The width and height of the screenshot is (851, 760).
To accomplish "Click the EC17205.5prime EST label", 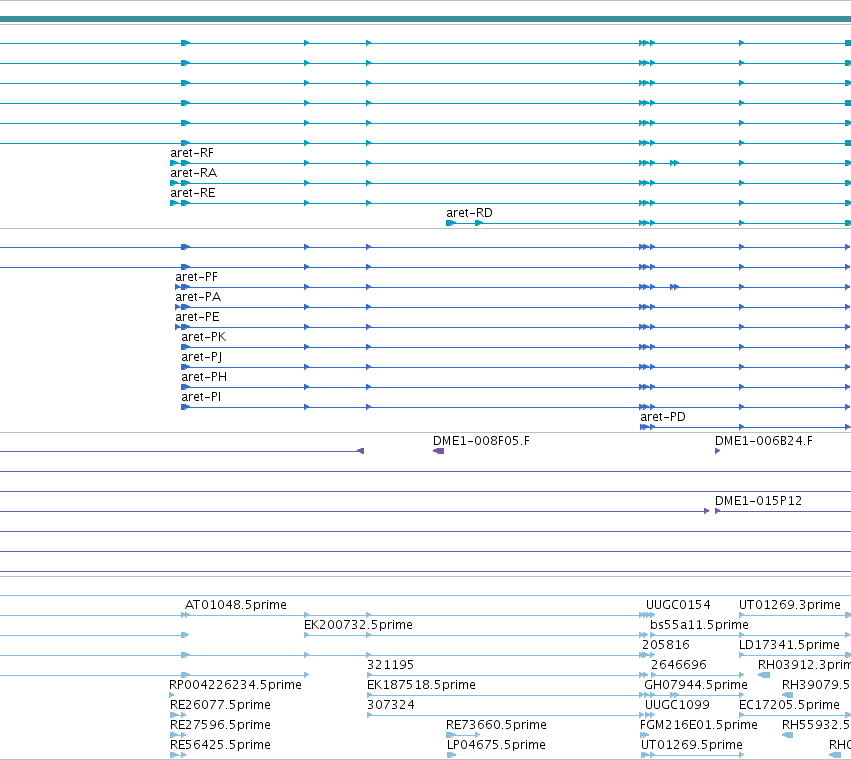I will pos(789,705).
